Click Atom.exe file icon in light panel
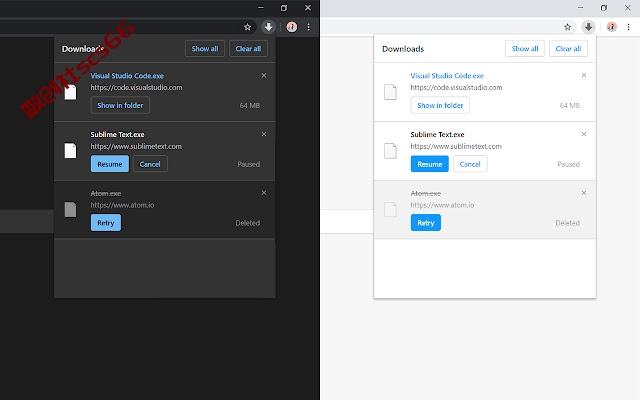This screenshot has width=640, height=400. coord(391,209)
